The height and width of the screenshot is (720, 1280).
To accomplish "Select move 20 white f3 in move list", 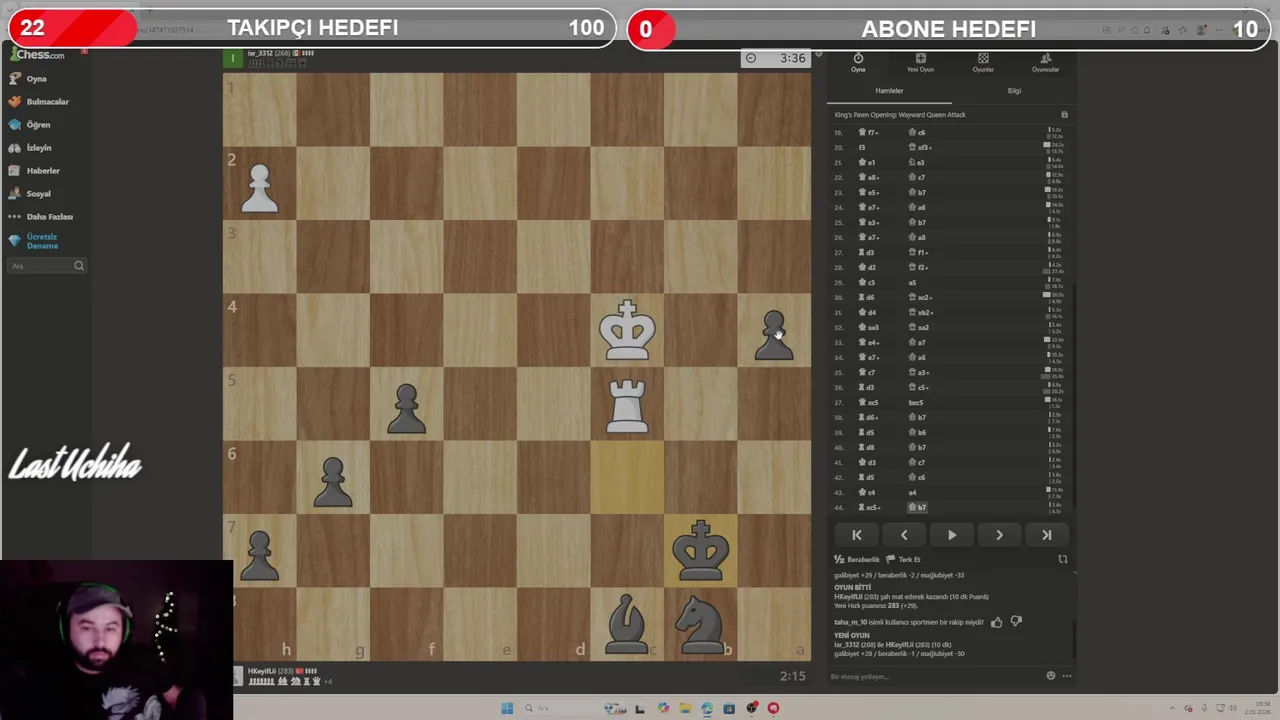I will (861, 147).
